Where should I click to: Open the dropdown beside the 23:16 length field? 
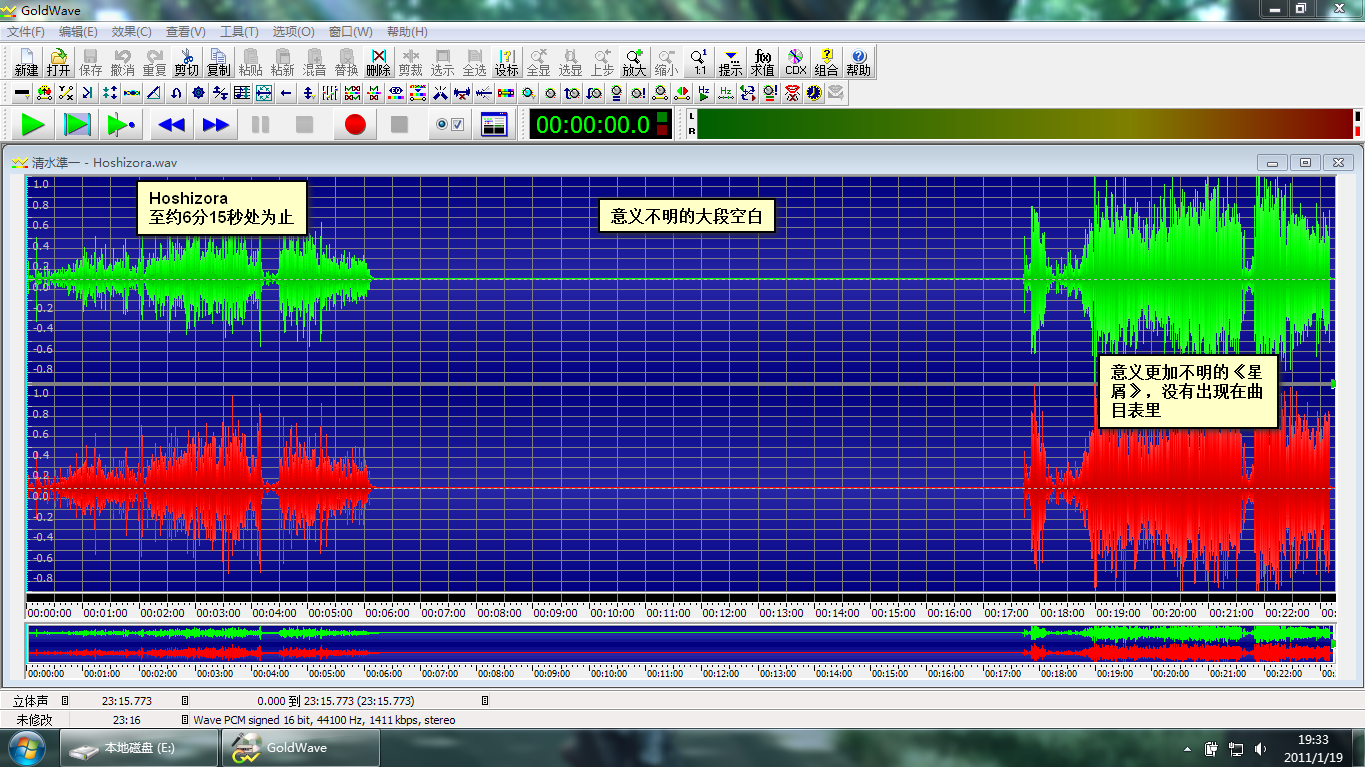[184, 720]
